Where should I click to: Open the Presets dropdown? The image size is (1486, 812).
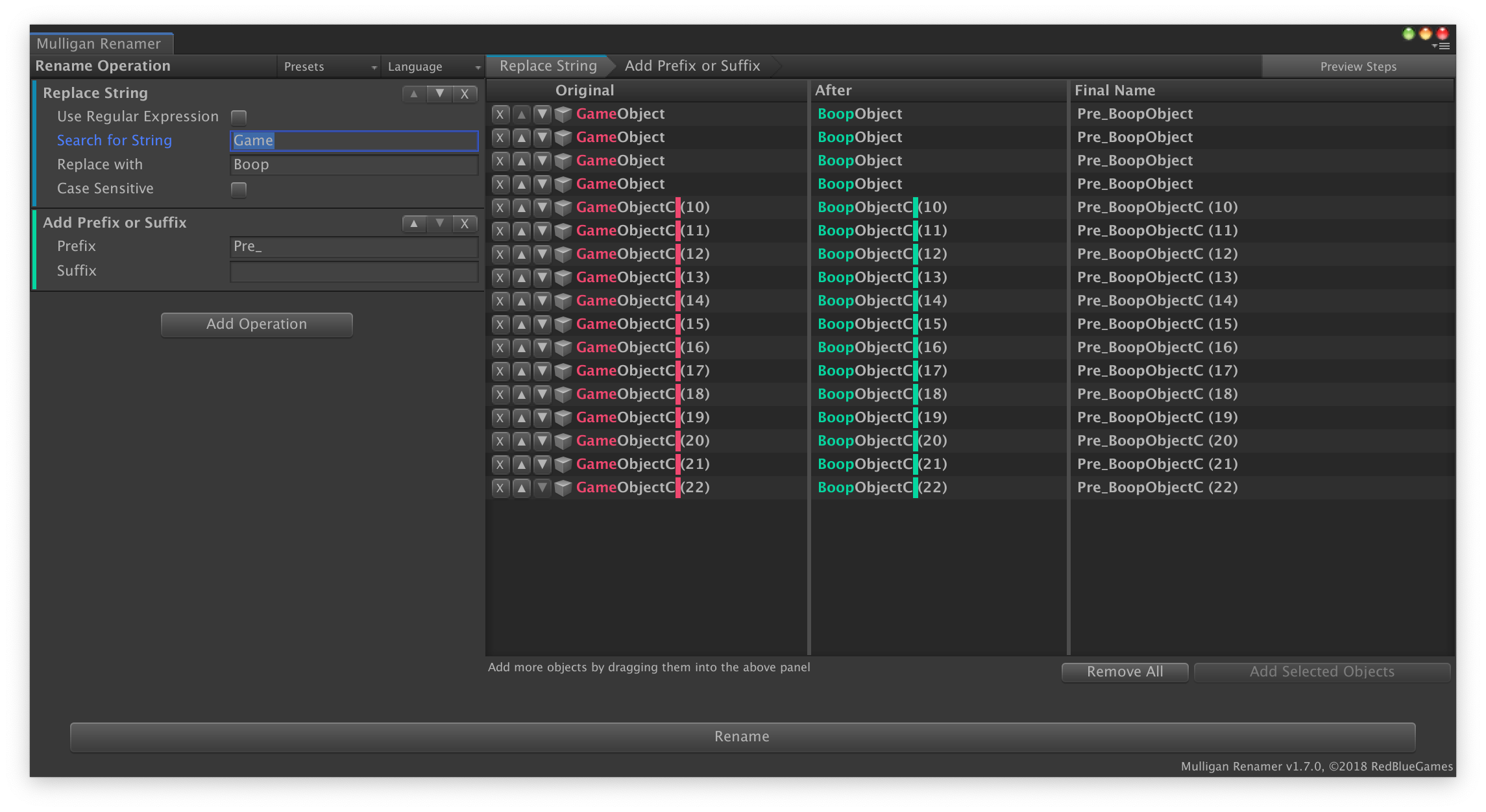328,66
